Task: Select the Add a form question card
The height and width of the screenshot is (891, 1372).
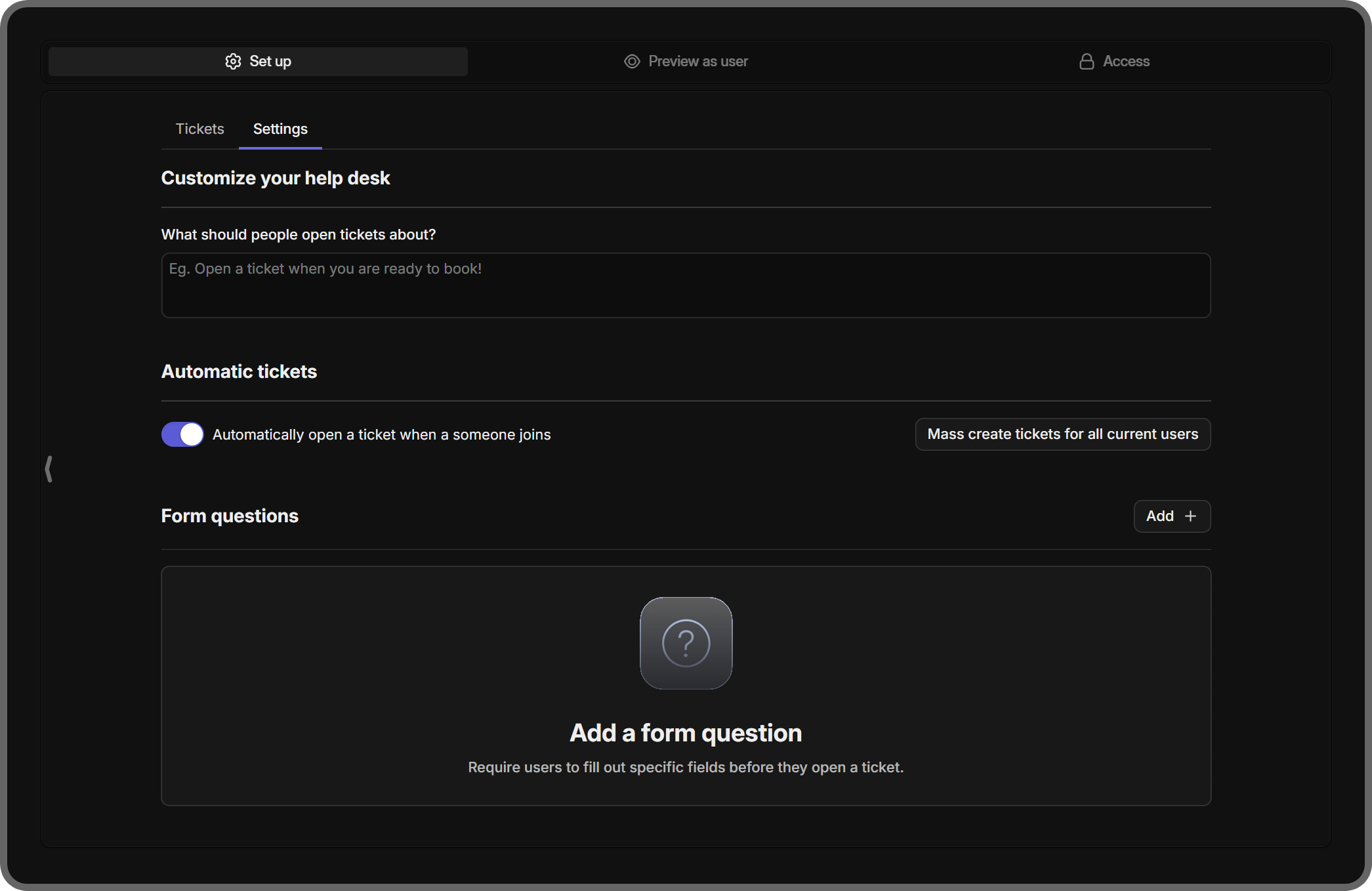Action: pos(686,686)
